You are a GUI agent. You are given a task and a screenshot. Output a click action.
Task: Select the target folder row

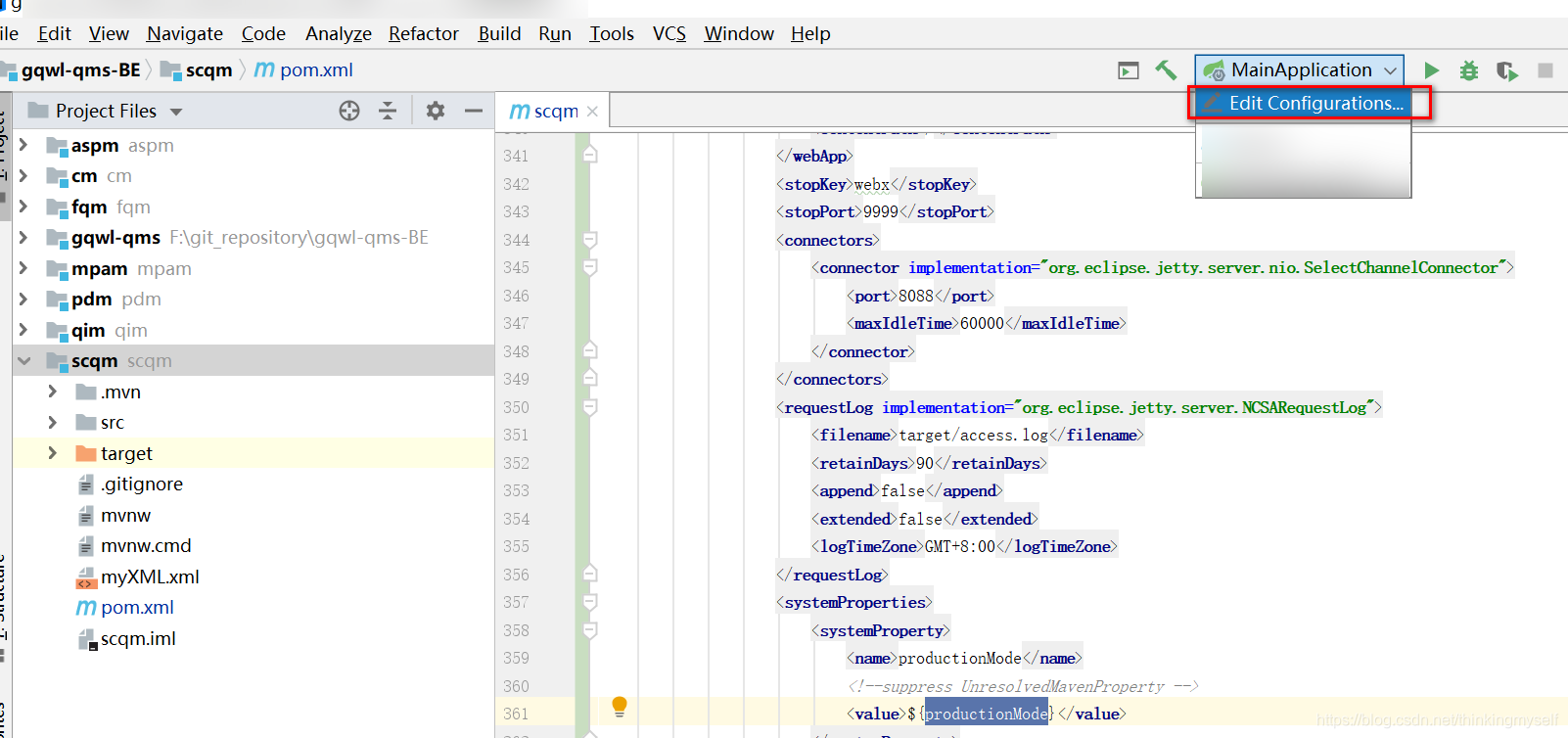coord(254,453)
